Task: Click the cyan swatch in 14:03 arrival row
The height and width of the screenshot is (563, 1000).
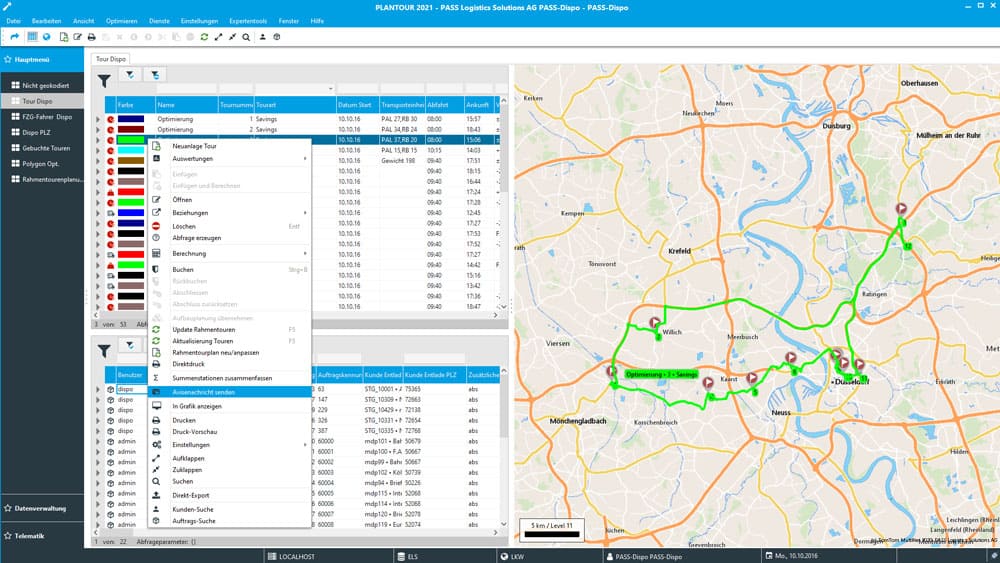Action: point(131,150)
